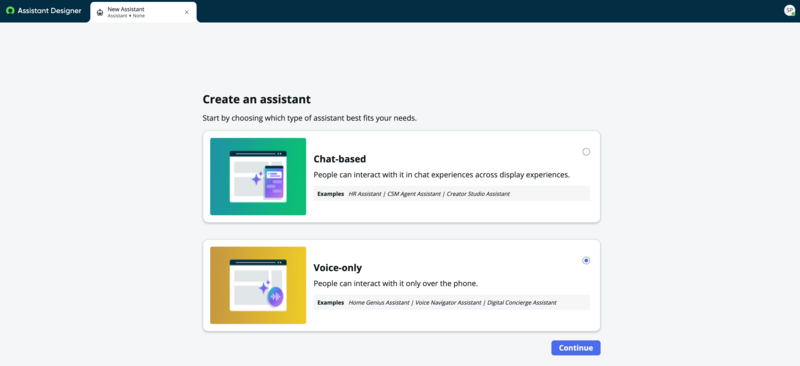
Task: Click the chat experiences description text
Action: tap(441, 175)
